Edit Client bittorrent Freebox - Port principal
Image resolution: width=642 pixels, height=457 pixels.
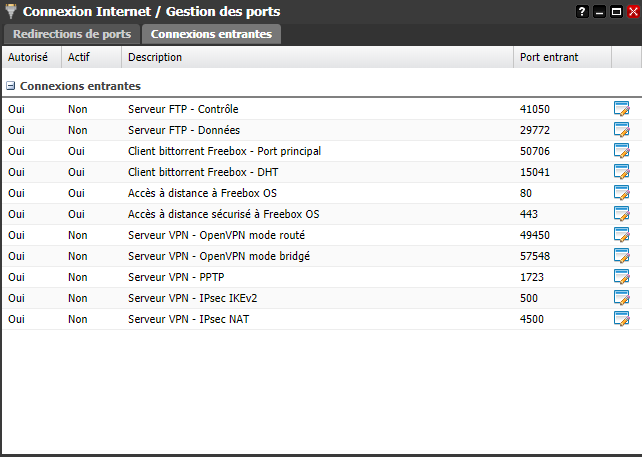621,151
